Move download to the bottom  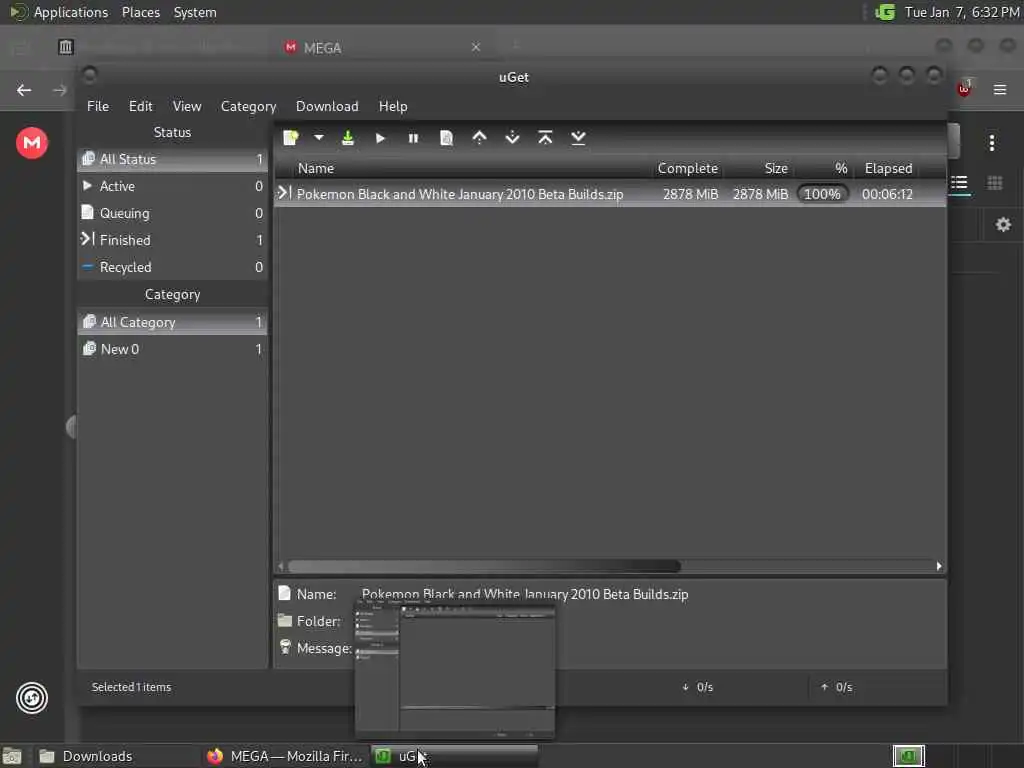click(578, 138)
